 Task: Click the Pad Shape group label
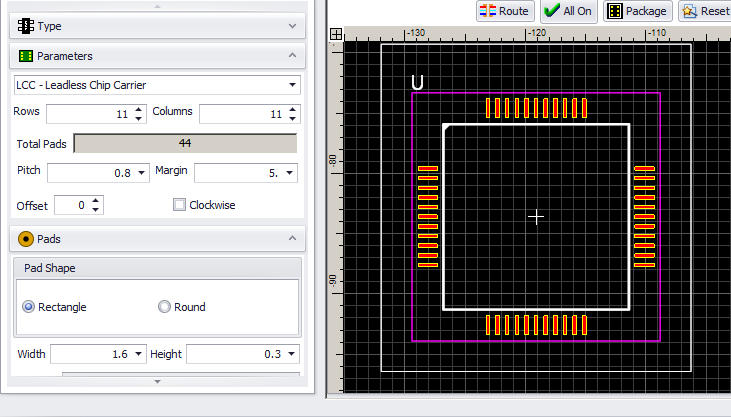click(50, 268)
